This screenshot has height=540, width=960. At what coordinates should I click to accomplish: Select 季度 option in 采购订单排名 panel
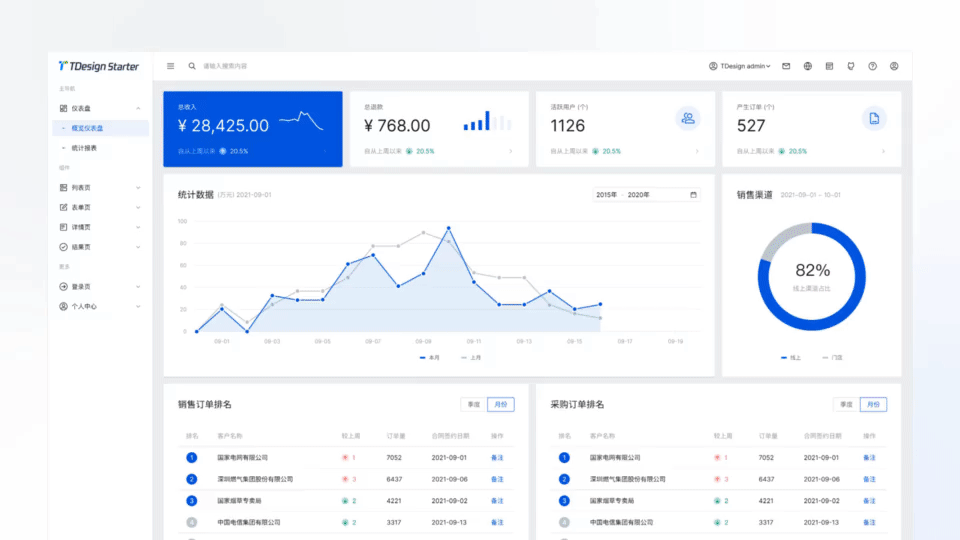[x=846, y=405]
